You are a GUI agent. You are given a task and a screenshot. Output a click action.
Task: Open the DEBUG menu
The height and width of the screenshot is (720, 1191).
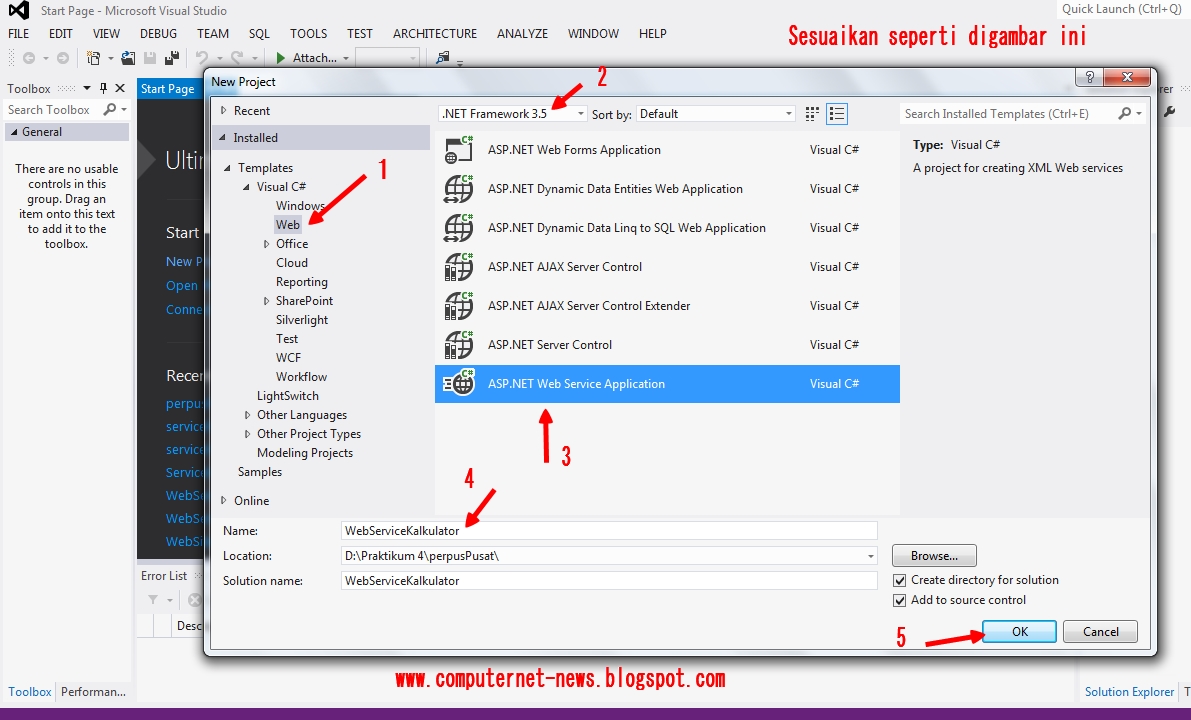click(x=158, y=33)
